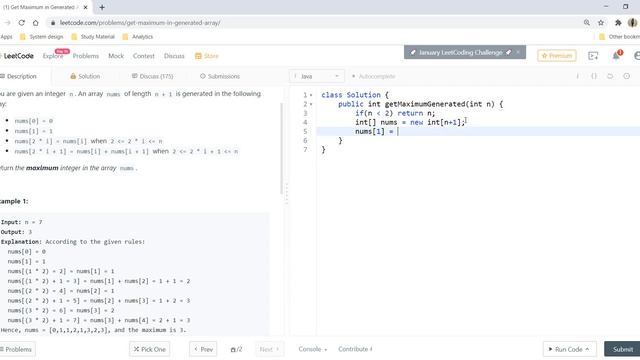
Task: Open the Discuss navigation item
Action: [x=174, y=56]
